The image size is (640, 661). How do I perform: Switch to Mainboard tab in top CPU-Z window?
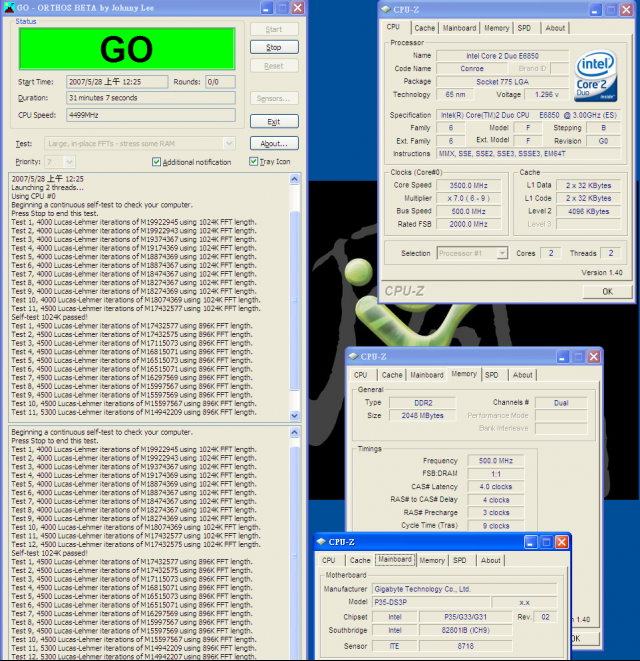(x=459, y=28)
